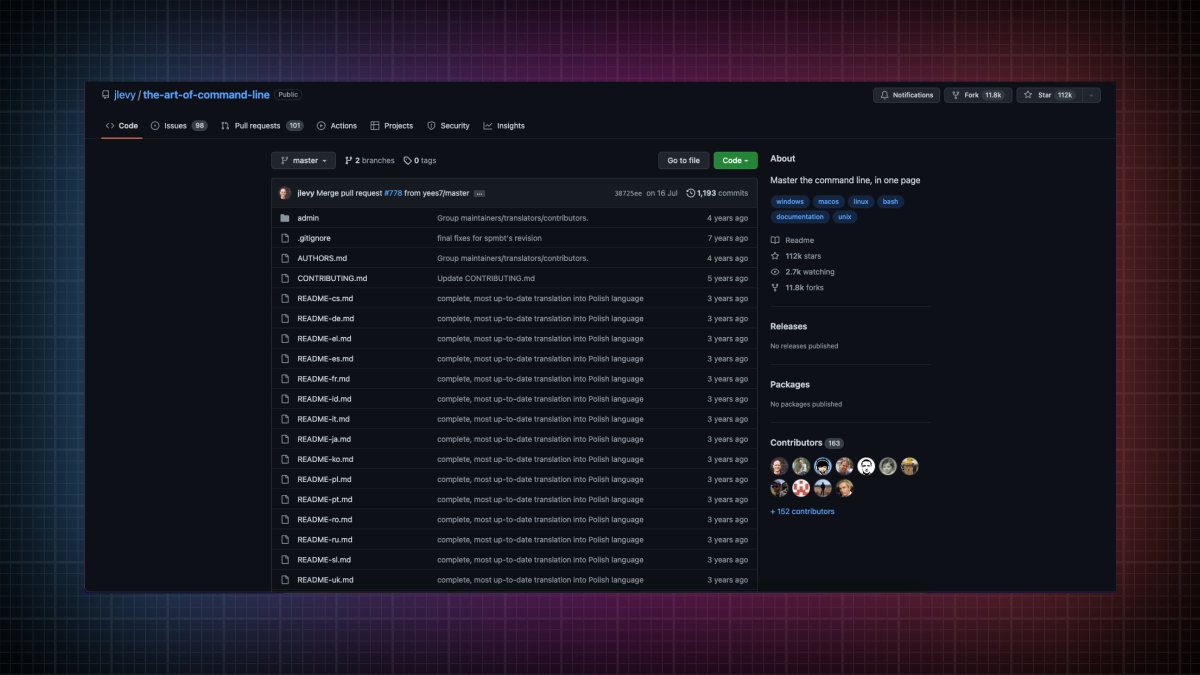The image size is (1200, 675).
Task: Open the Packages heading link
Action: pyautogui.click(x=790, y=384)
